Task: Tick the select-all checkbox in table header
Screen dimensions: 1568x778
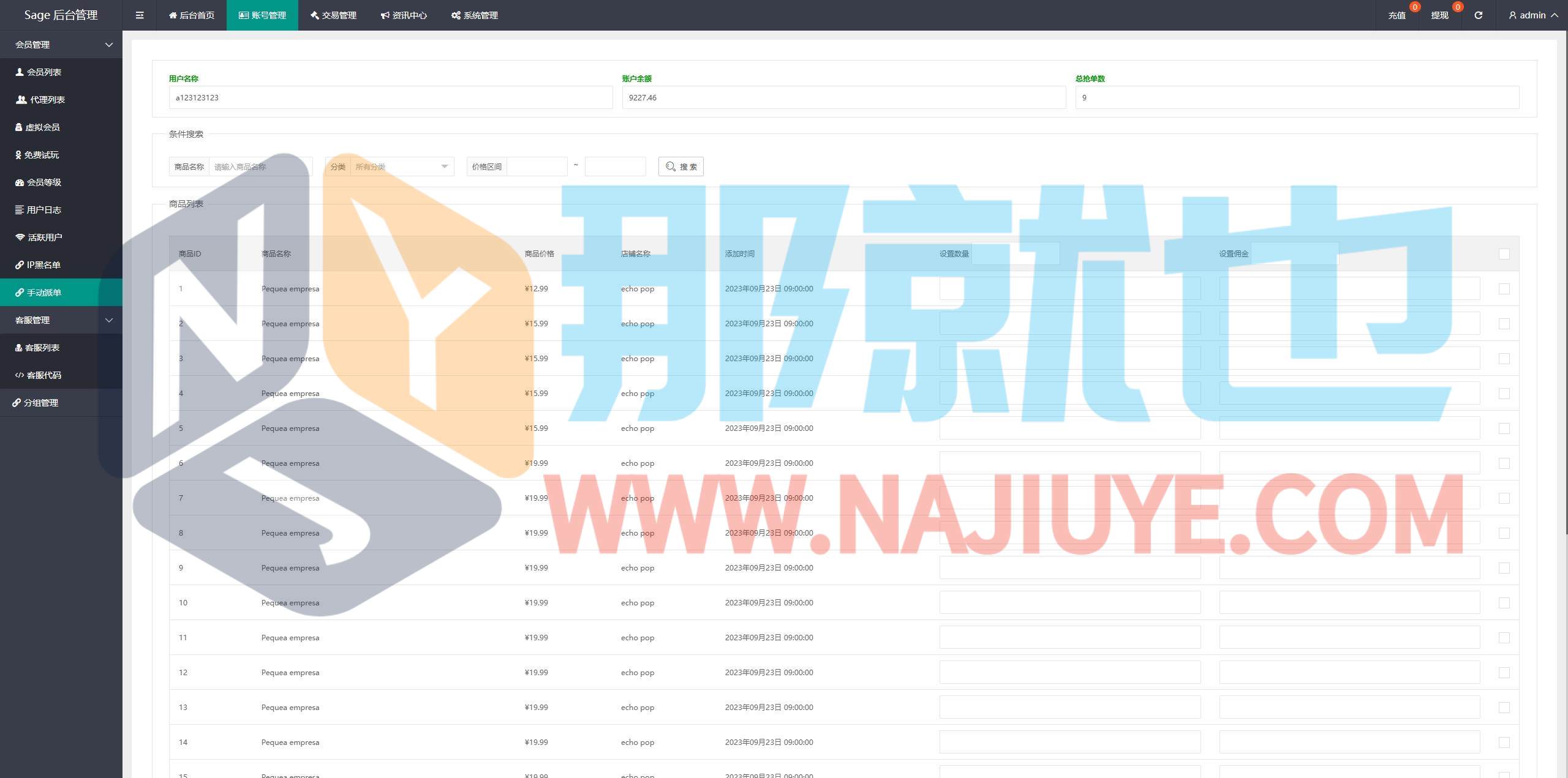Action: [x=1504, y=254]
